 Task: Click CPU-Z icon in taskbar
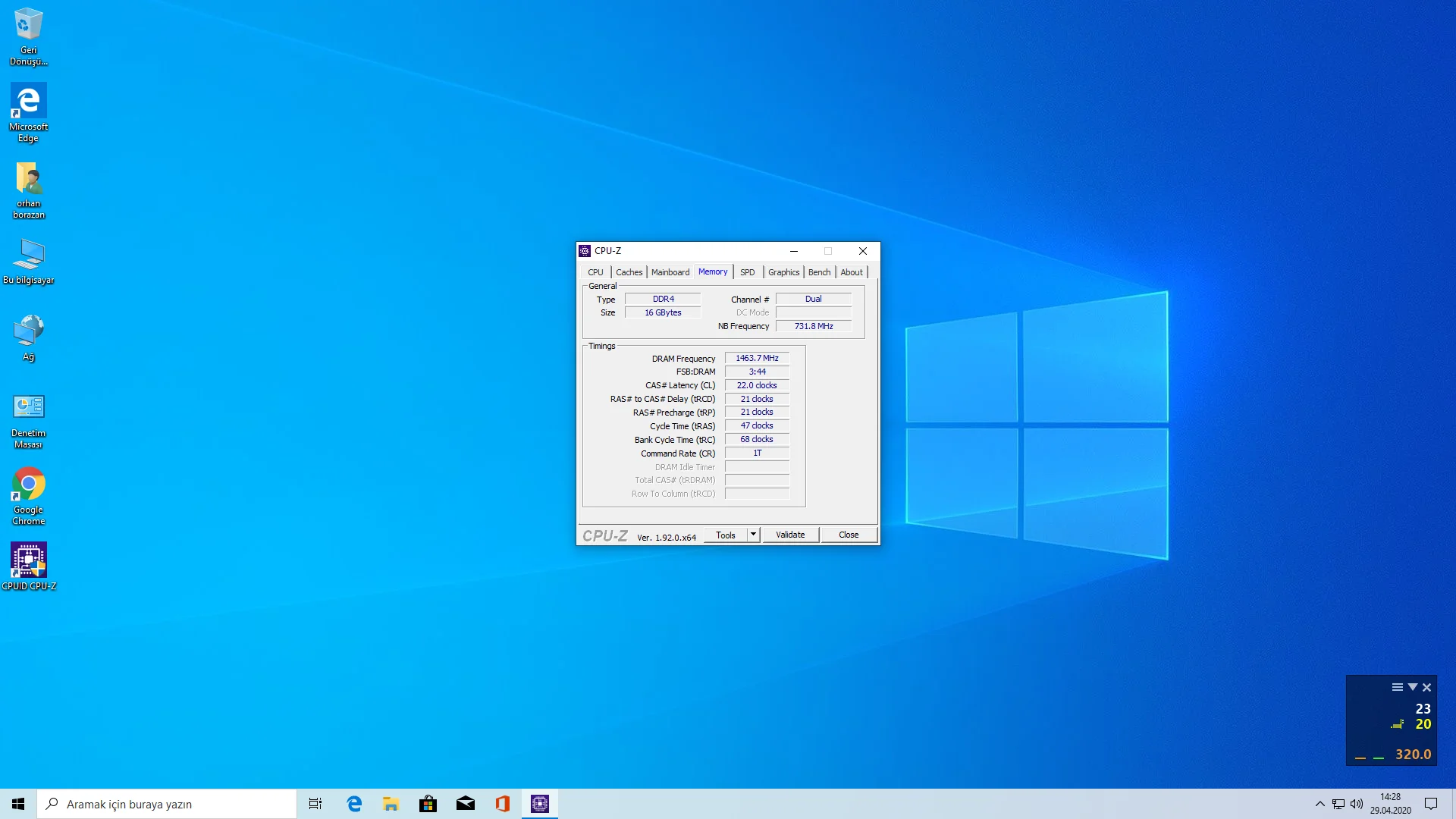click(x=540, y=804)
